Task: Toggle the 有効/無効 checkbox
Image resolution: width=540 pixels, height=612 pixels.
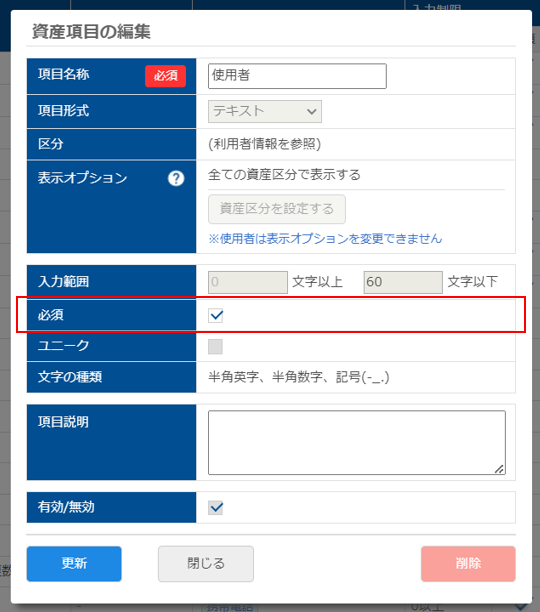Action: click(x=215, y=508)
